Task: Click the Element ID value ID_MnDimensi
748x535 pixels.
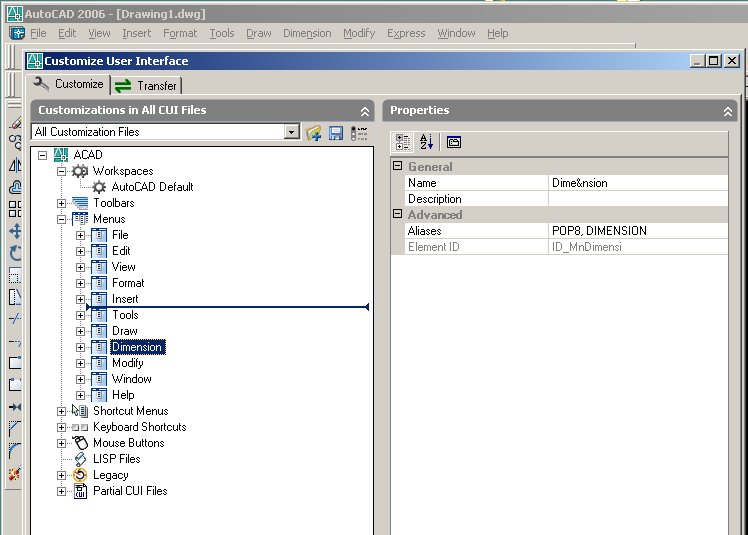Action: tap(638, 247)
